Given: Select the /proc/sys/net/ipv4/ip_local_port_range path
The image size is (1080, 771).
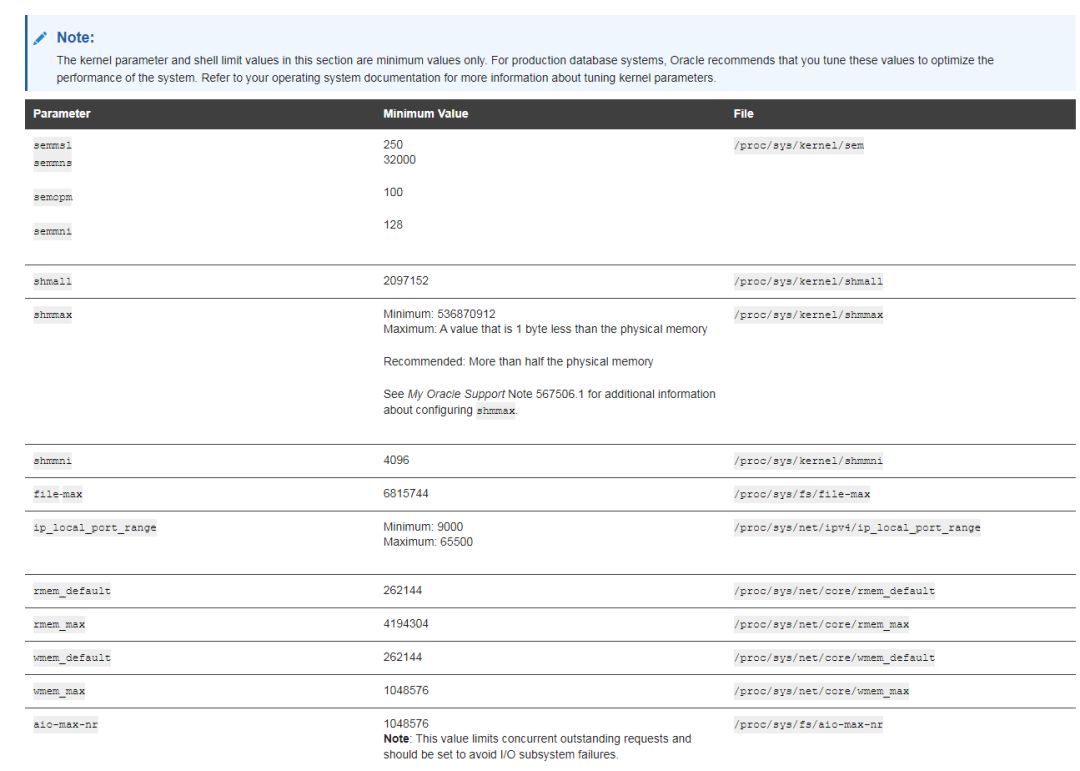Looking at the screenshot, I should [x=856, y=528].
